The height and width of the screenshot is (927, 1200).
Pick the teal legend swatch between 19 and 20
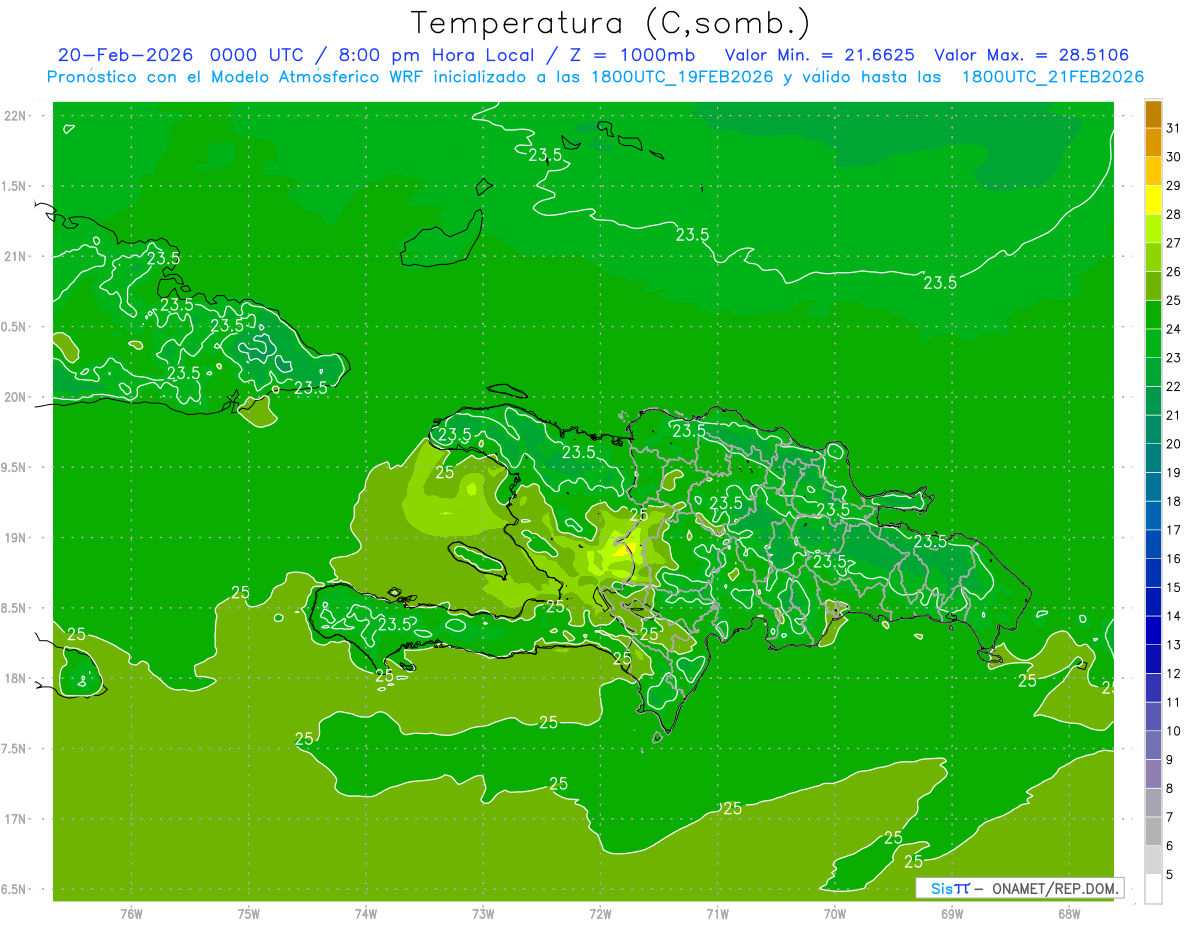[1153, 458]
